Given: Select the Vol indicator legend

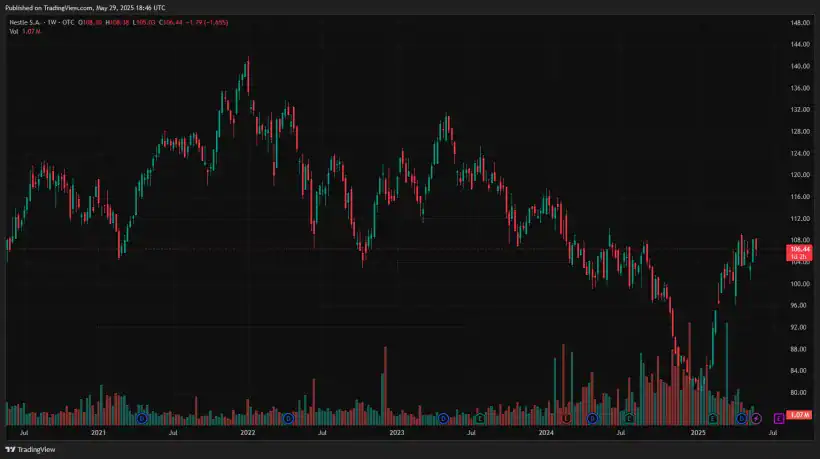Looking at the screenshot, I should 14,32.
